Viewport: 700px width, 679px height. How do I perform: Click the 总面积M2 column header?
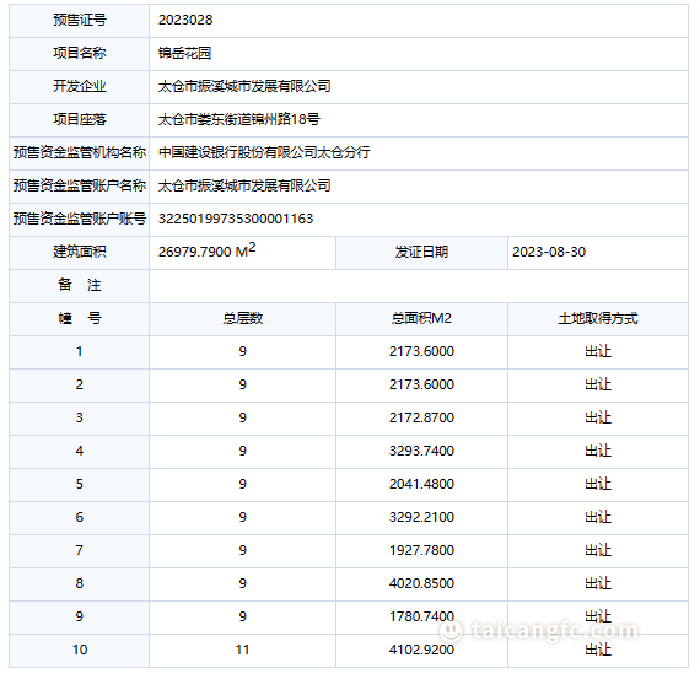[x=421, y=318]
